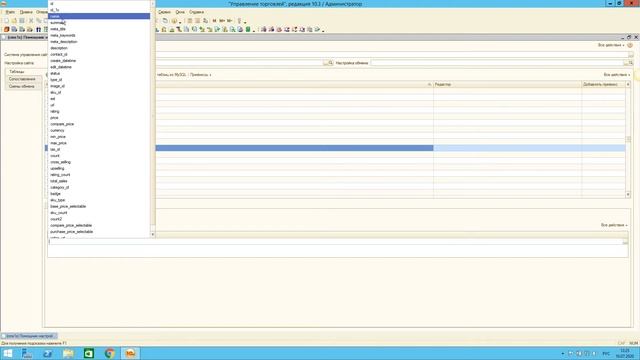Open 'Все действия' menu above bottom text area
640x360 pixels.
(x=614, y=225)
